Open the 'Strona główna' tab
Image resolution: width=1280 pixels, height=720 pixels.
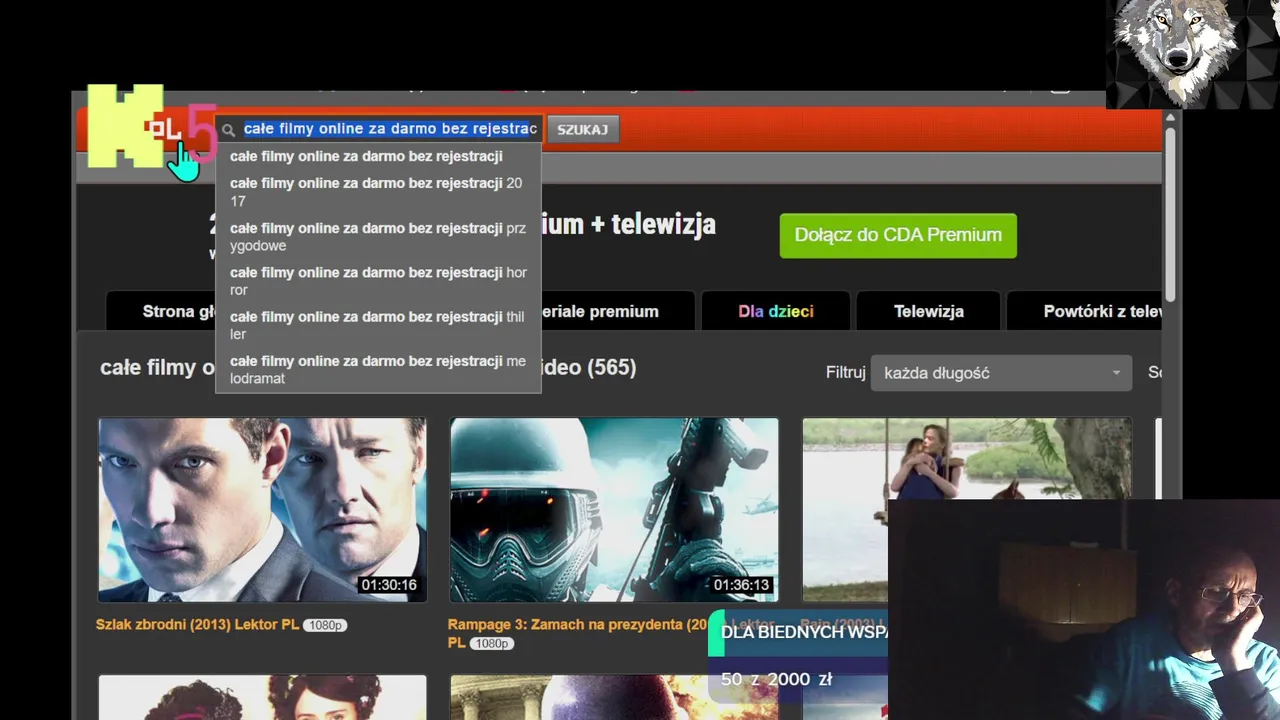point(162,311)
